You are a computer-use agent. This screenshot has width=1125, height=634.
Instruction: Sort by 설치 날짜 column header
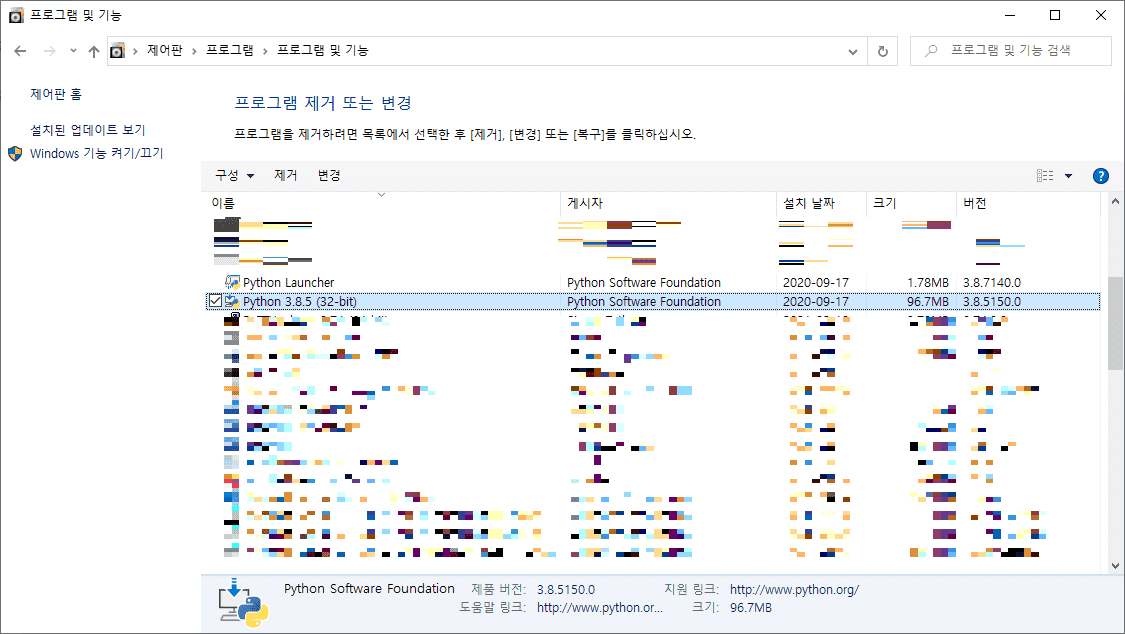point(821,204)
